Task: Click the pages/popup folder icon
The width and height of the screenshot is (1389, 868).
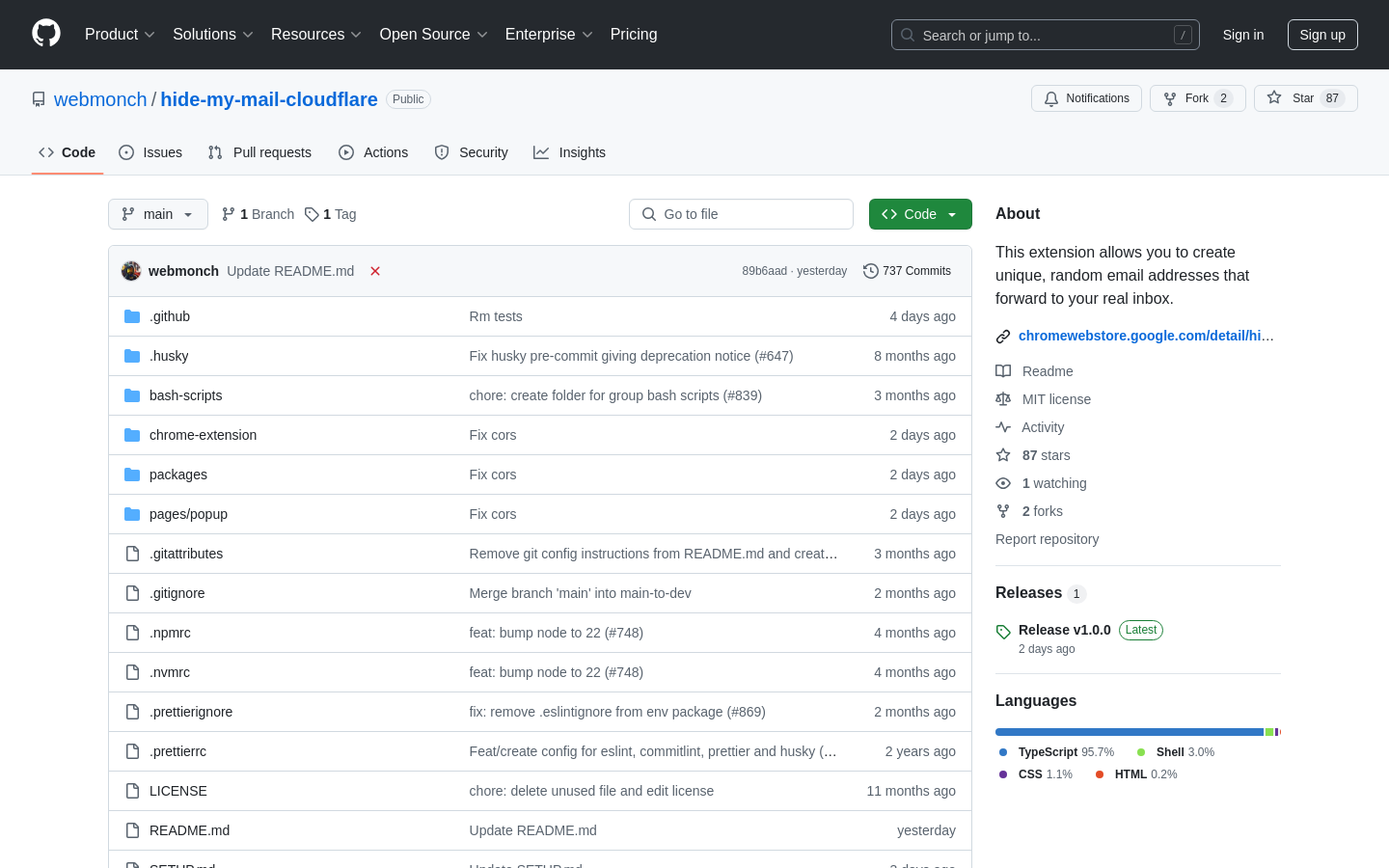Action: pos(132,514)
